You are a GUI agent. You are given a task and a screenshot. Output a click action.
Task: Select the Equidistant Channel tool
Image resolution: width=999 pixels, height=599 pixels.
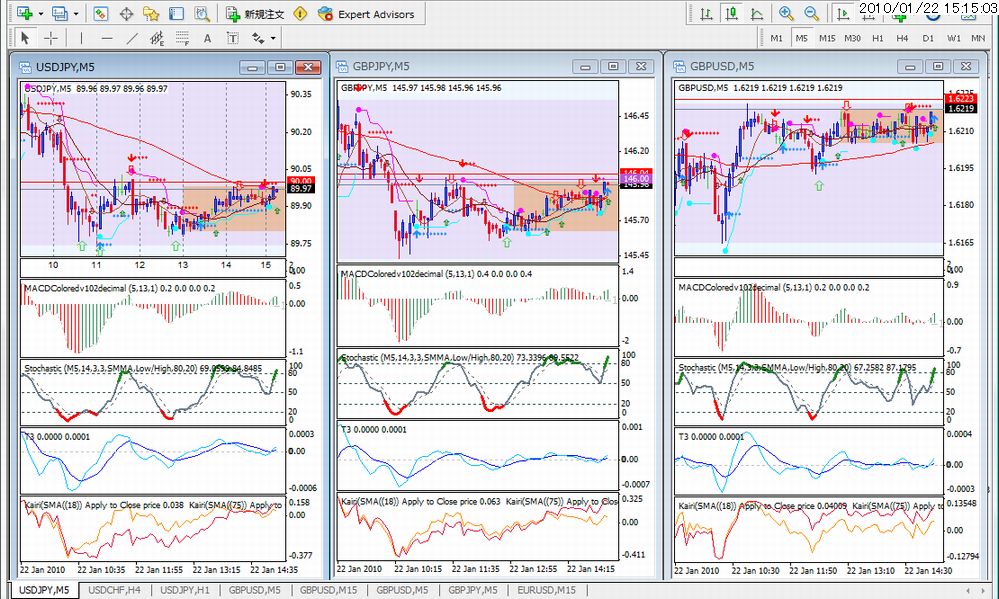157,38
